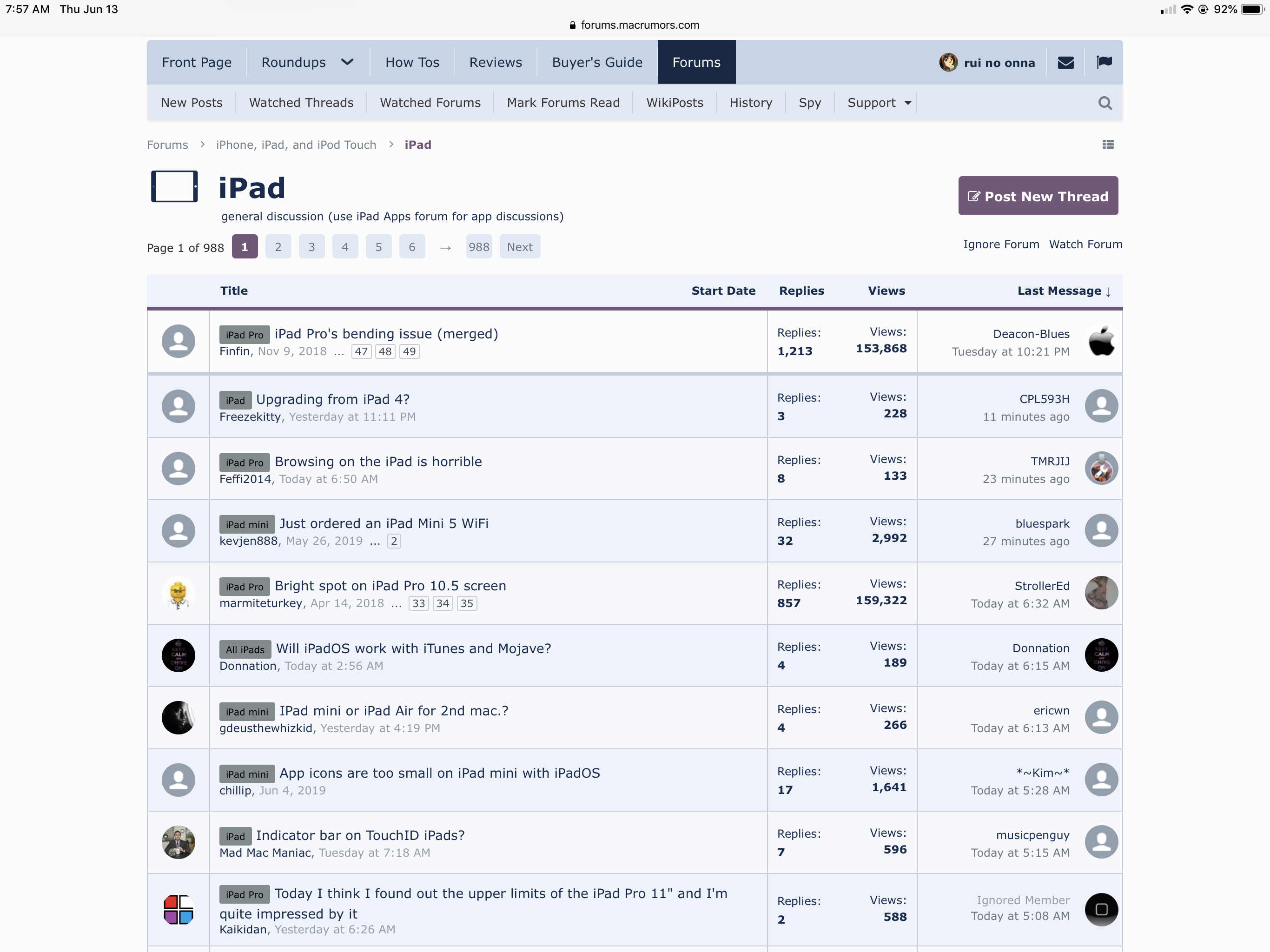The image size is (1270, 952).
Task: Click ericwn's default avatar
Action: point(1101,718)
